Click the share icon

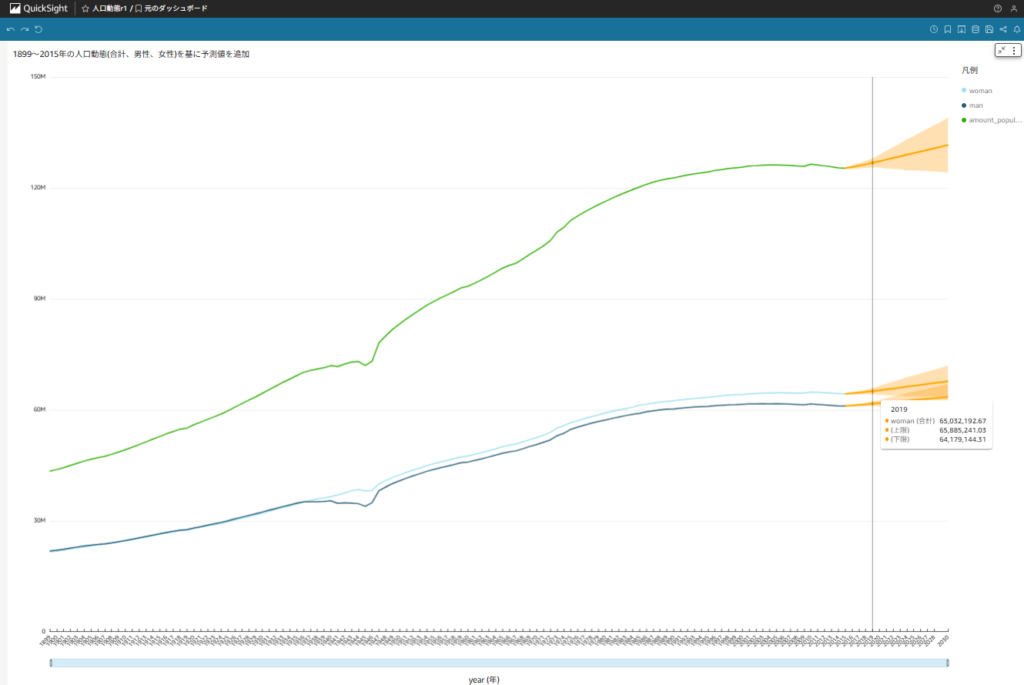pyautogui.click(x=1003, y=29)
